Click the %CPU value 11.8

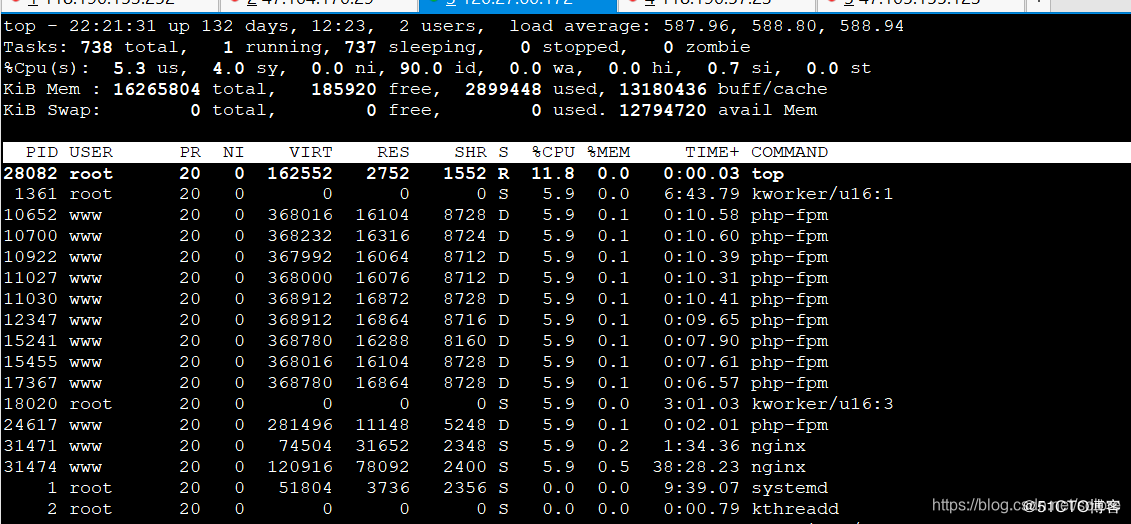[553, 173]
